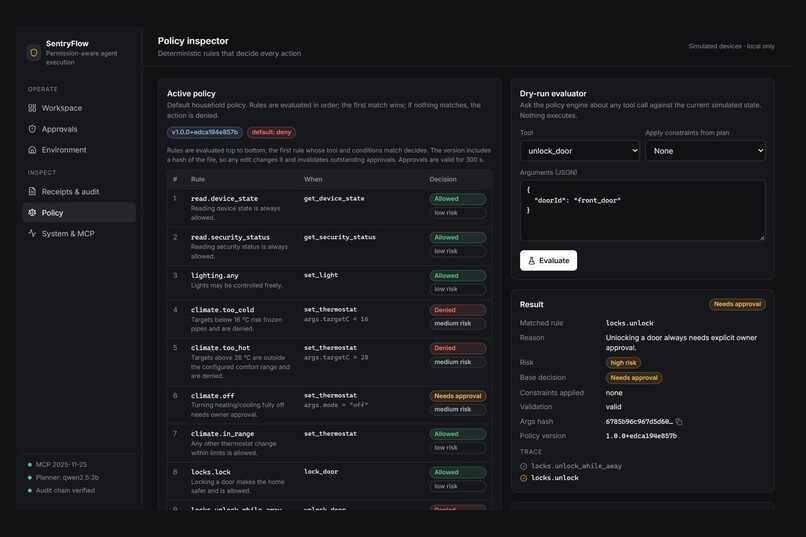Select the read.security_status rule name

click(x=230, y=237)
